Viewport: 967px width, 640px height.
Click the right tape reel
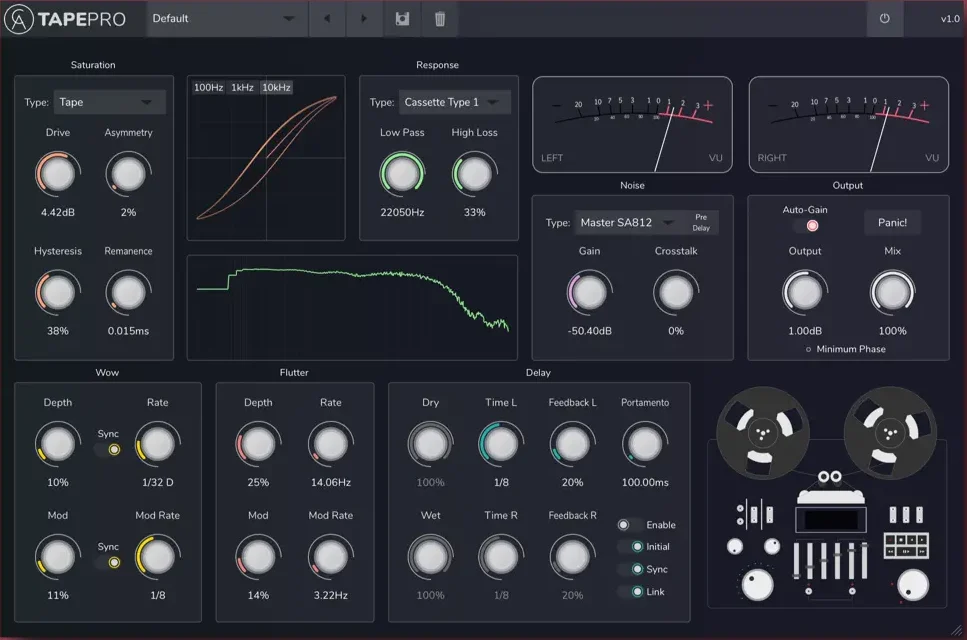point(890,433)
